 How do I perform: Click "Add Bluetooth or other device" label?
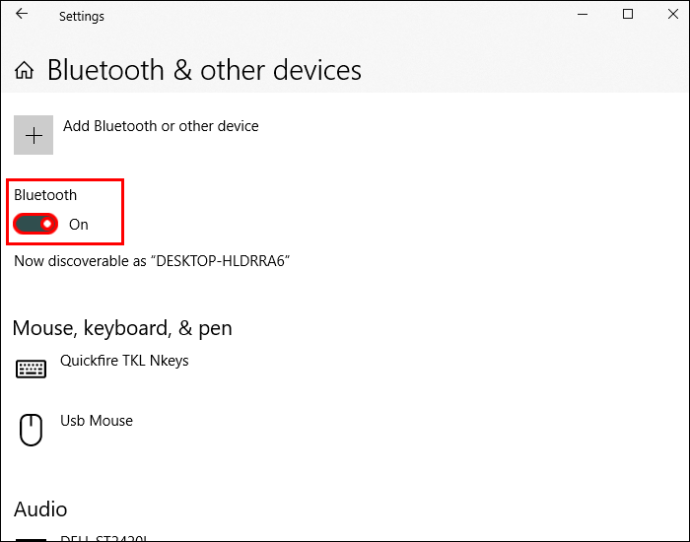coord(161,126)
